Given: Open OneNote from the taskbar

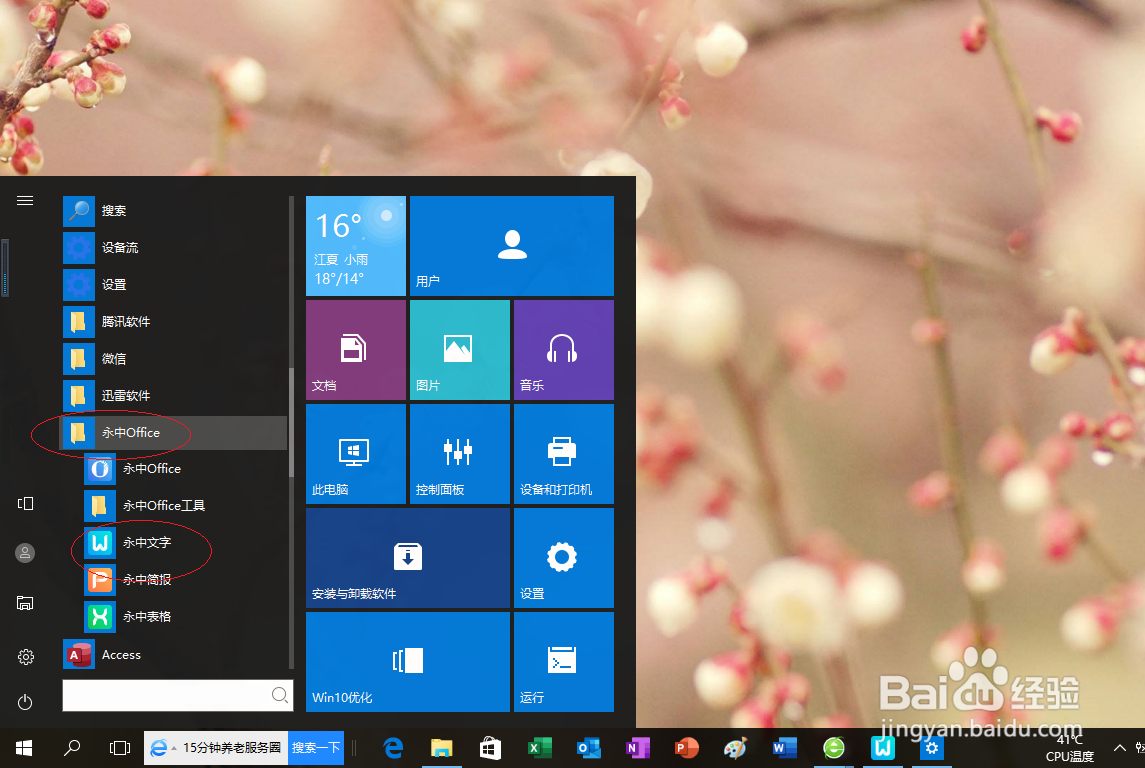Looking at the screenshot, I should 637,748.
